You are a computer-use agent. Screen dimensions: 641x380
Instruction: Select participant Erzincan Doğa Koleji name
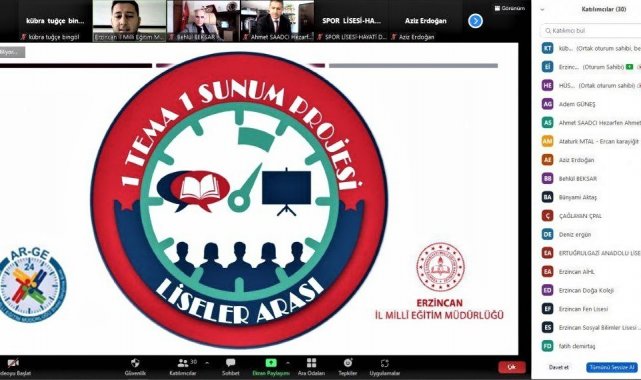click(586, 291)
